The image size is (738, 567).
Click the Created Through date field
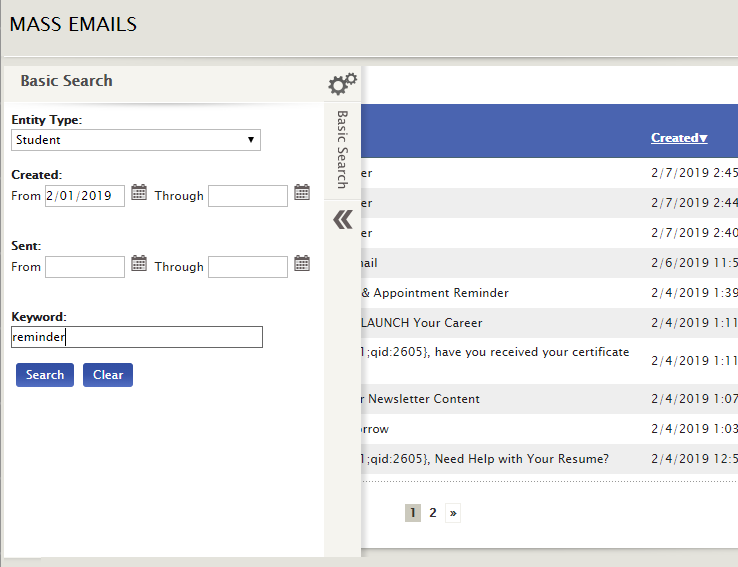pos(248,196)
